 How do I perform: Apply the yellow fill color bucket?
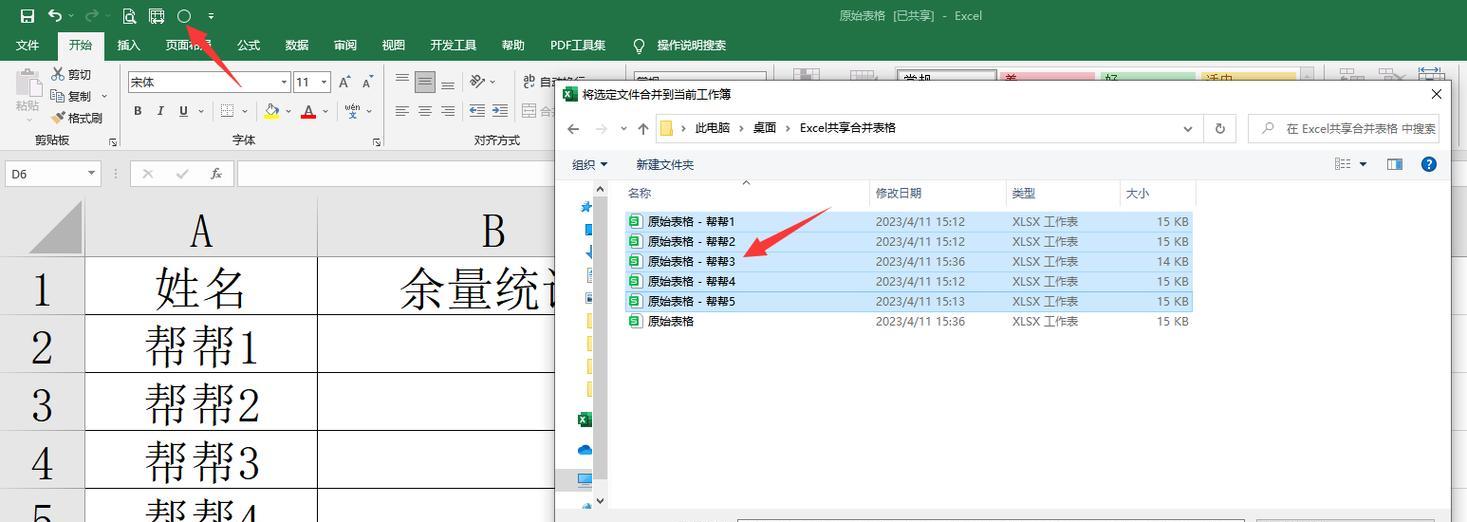click(x=272, y=111)
